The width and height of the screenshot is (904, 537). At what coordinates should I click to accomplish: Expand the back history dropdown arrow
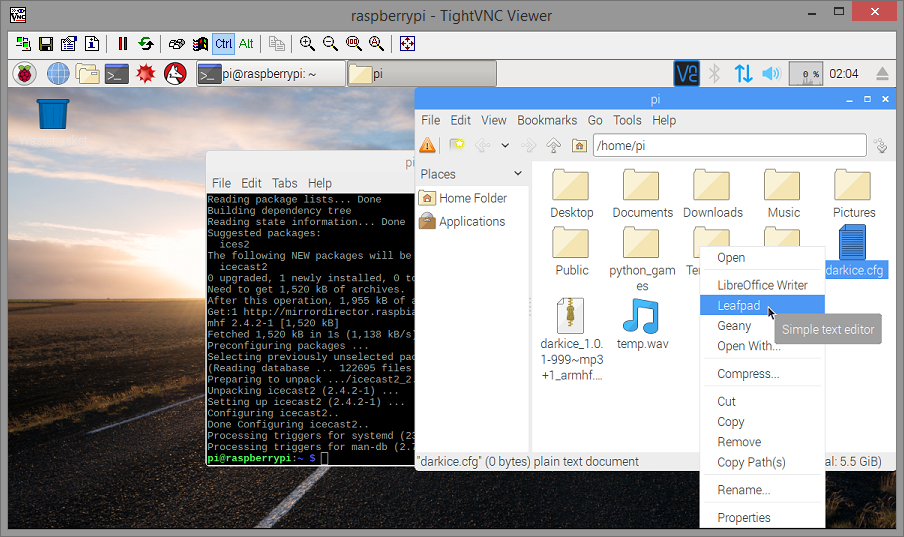[x=505, y=145]
